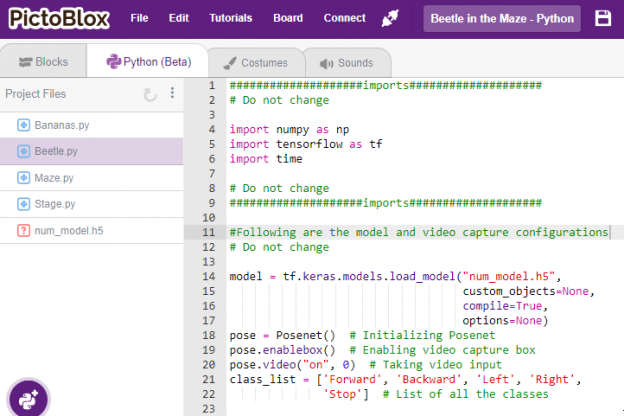Click the 'options=None)' argument
Screen dimensions: 624x416
pos(505,320)
